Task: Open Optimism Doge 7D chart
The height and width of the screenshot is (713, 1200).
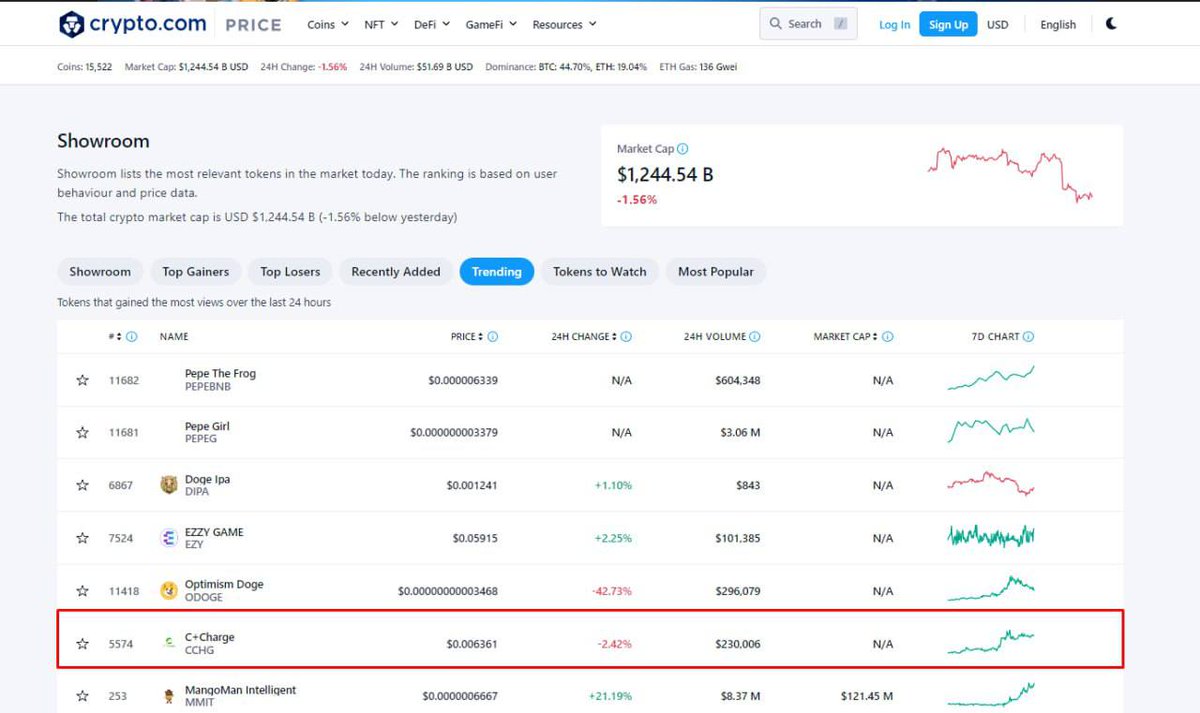Action: click(991, 588)
